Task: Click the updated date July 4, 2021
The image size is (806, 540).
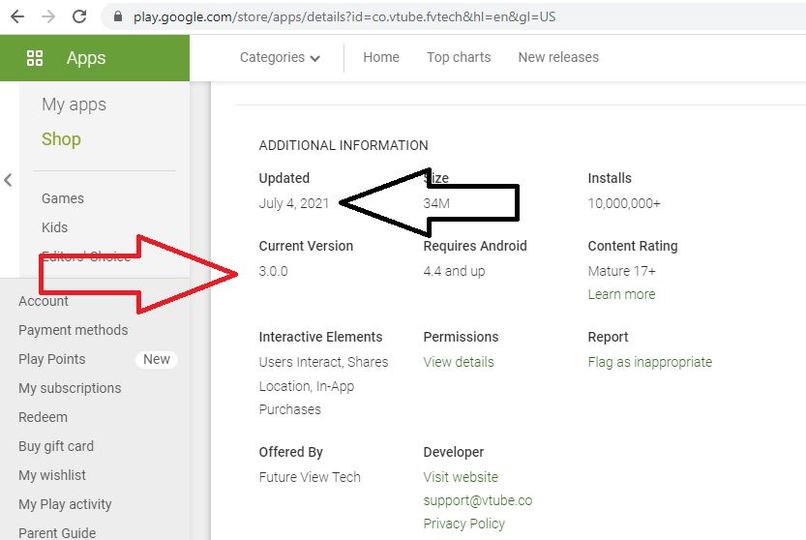Action: tap(294, 203)
